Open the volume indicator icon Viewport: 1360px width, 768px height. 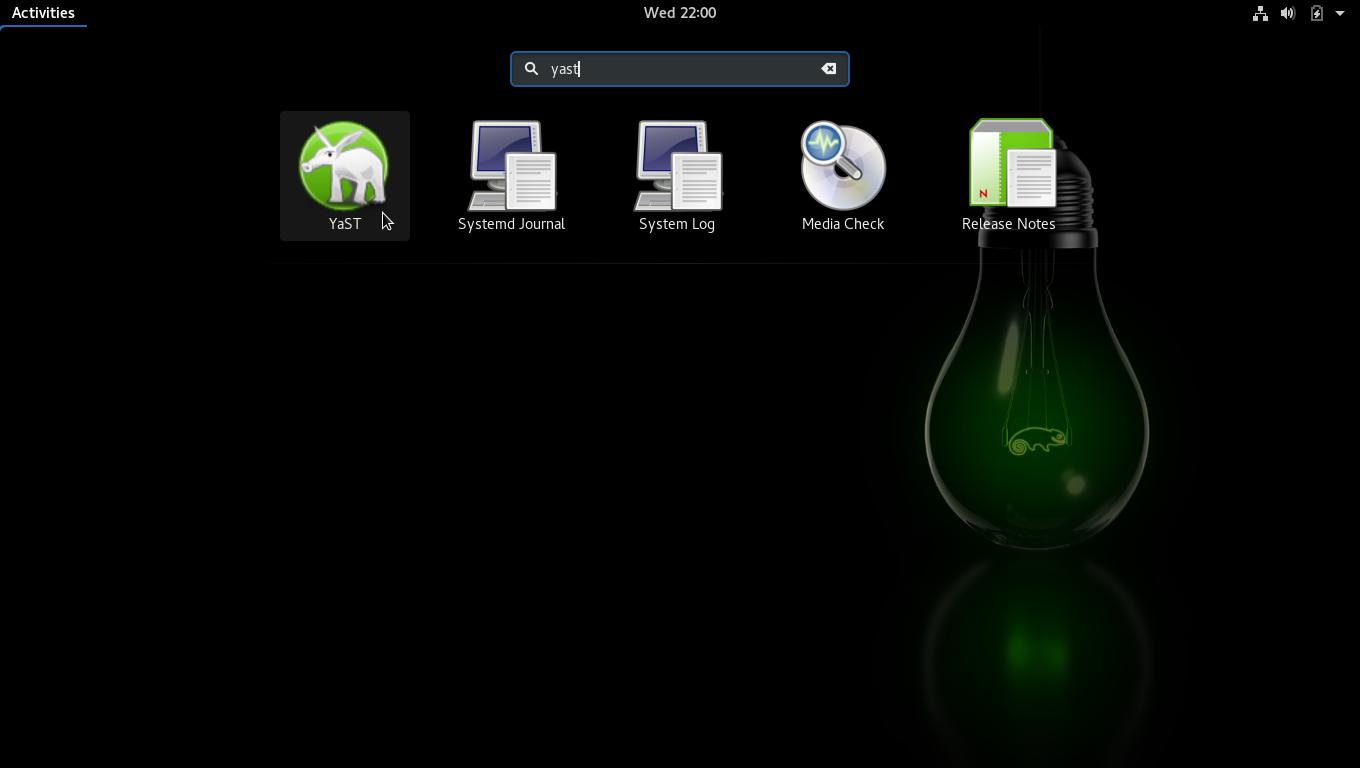1288,13
